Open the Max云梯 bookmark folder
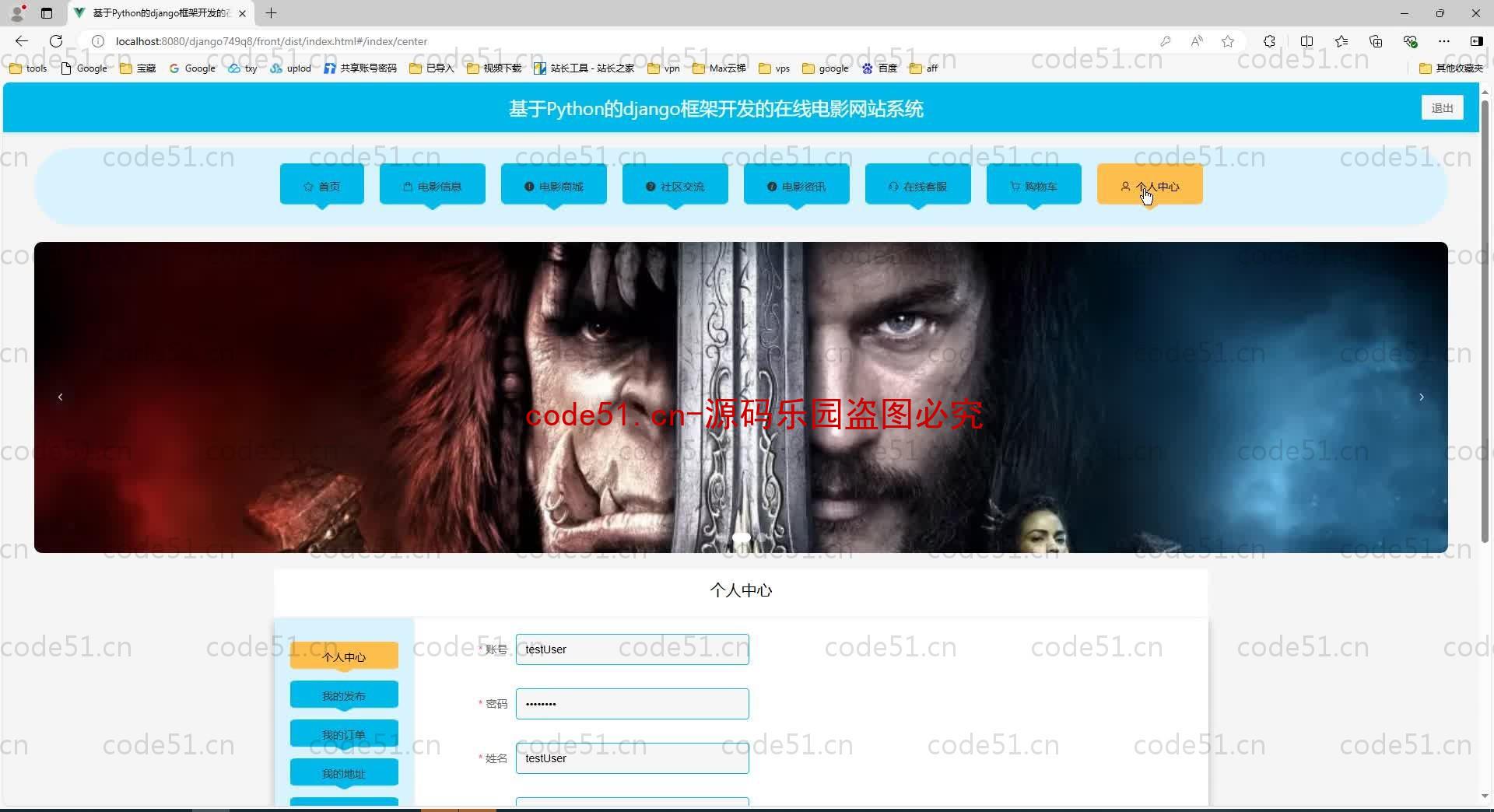 (719, 68)
